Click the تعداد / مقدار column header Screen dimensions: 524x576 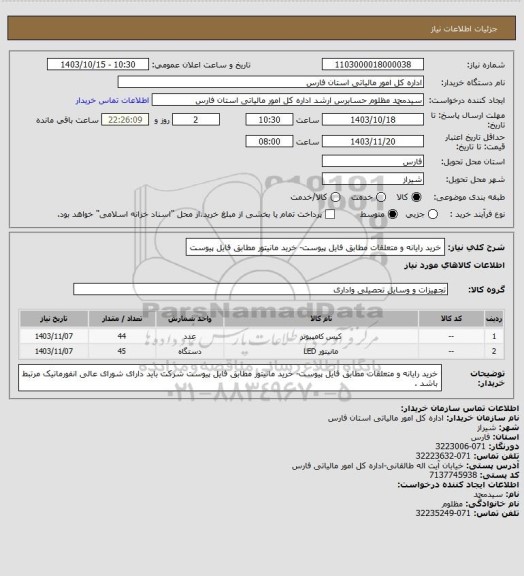click(x=122, y=319)
